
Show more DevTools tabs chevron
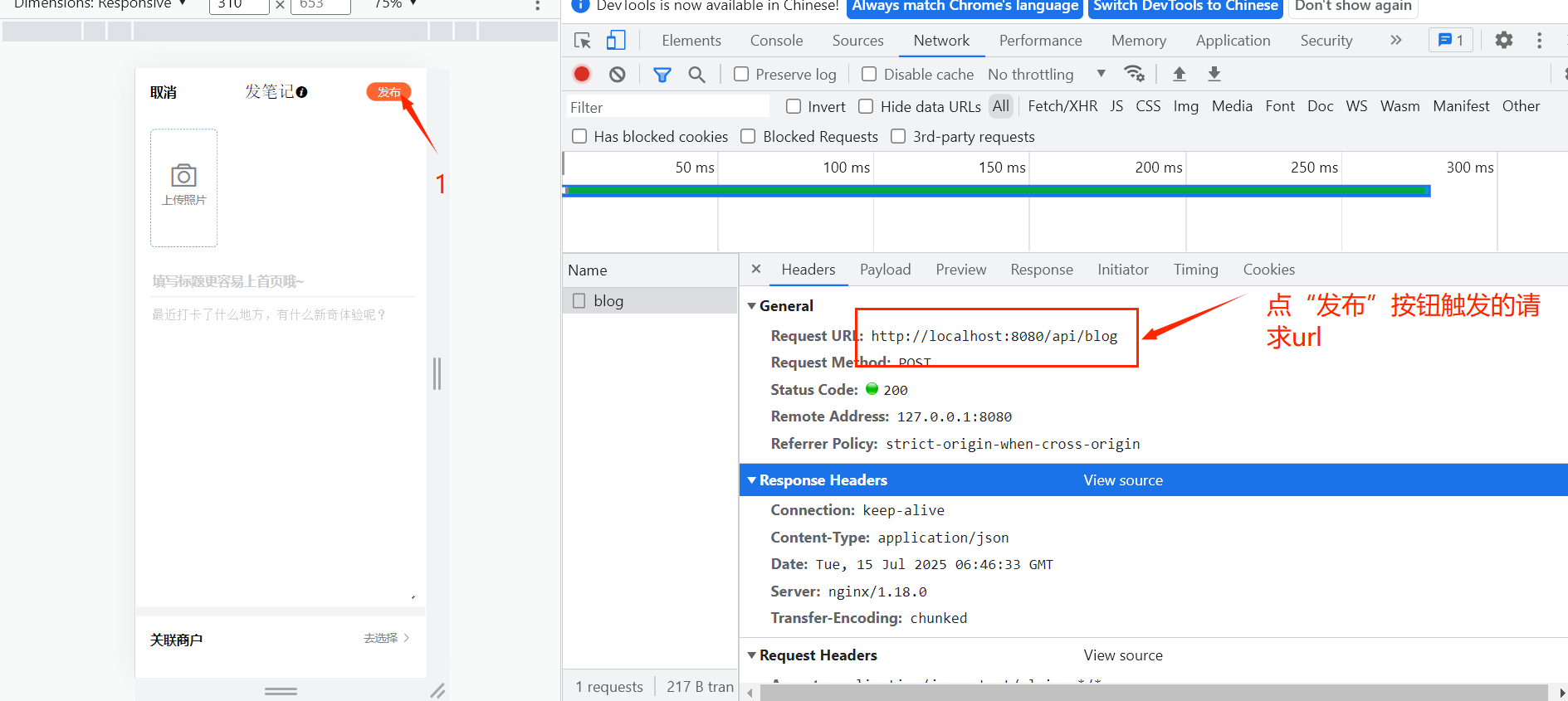coord(1396,40)
